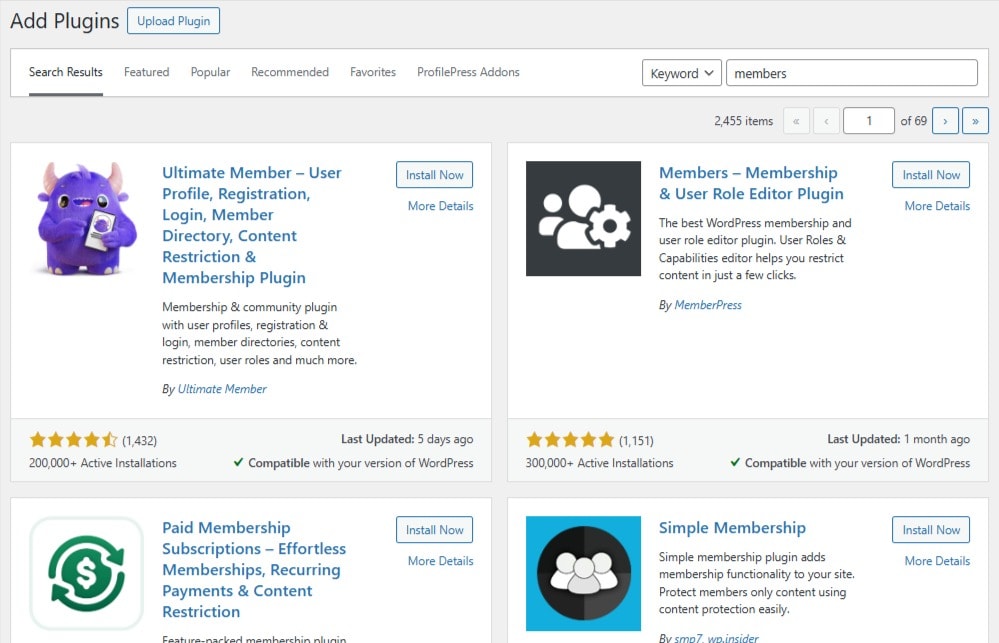This screenshot has height=643, width=999.
Task: Open Paid Membership Subscriptions title link
Action: [254, 570]
